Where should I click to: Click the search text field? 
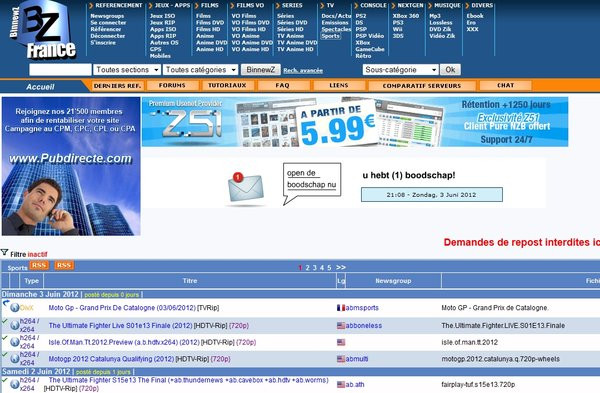[60, 70]
